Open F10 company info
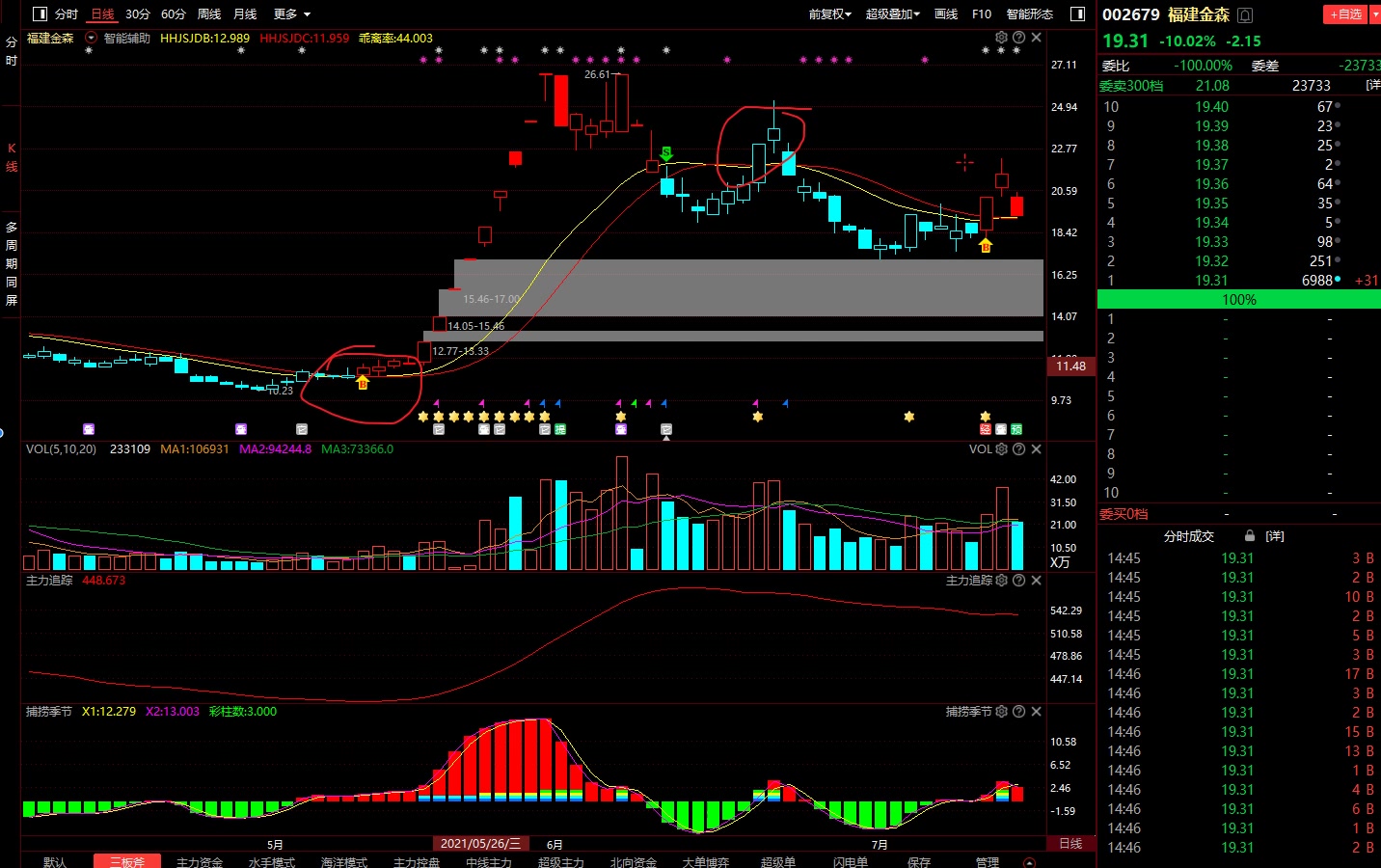 tap(982, 14)
